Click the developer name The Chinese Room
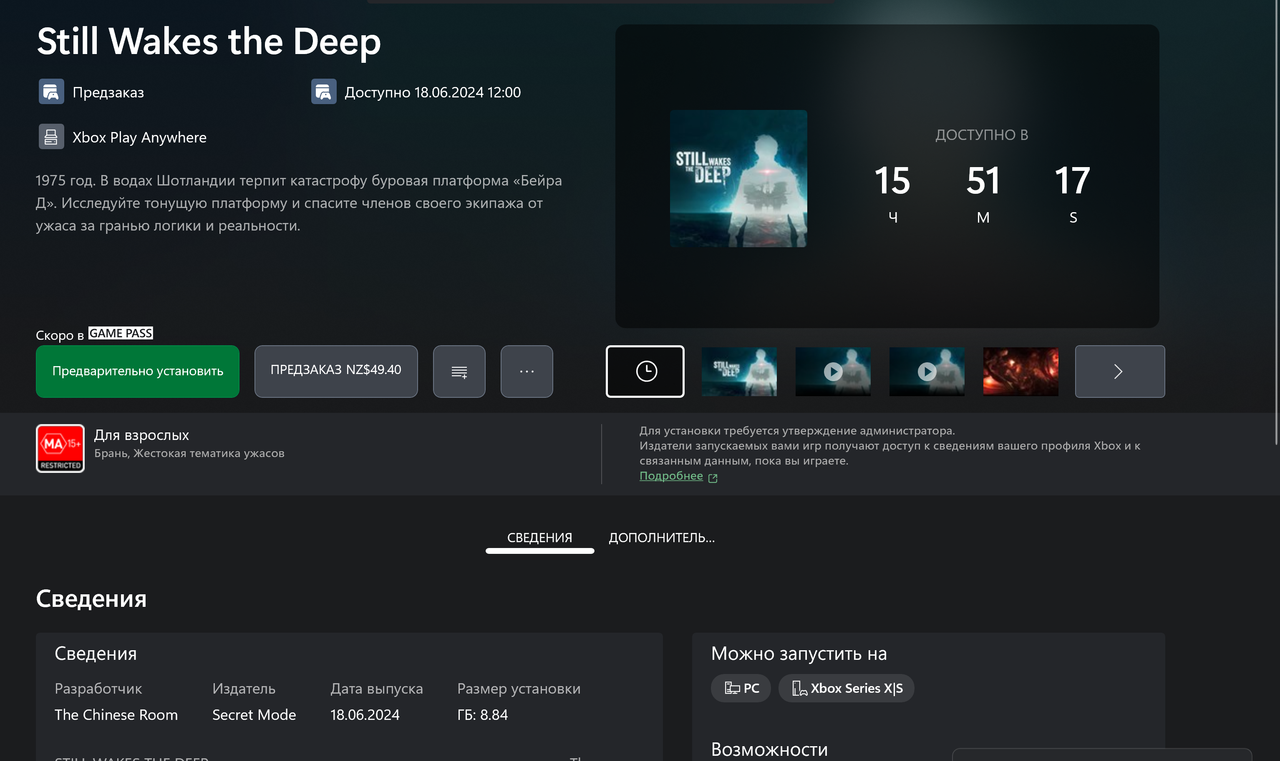 (x=116, y=715)
